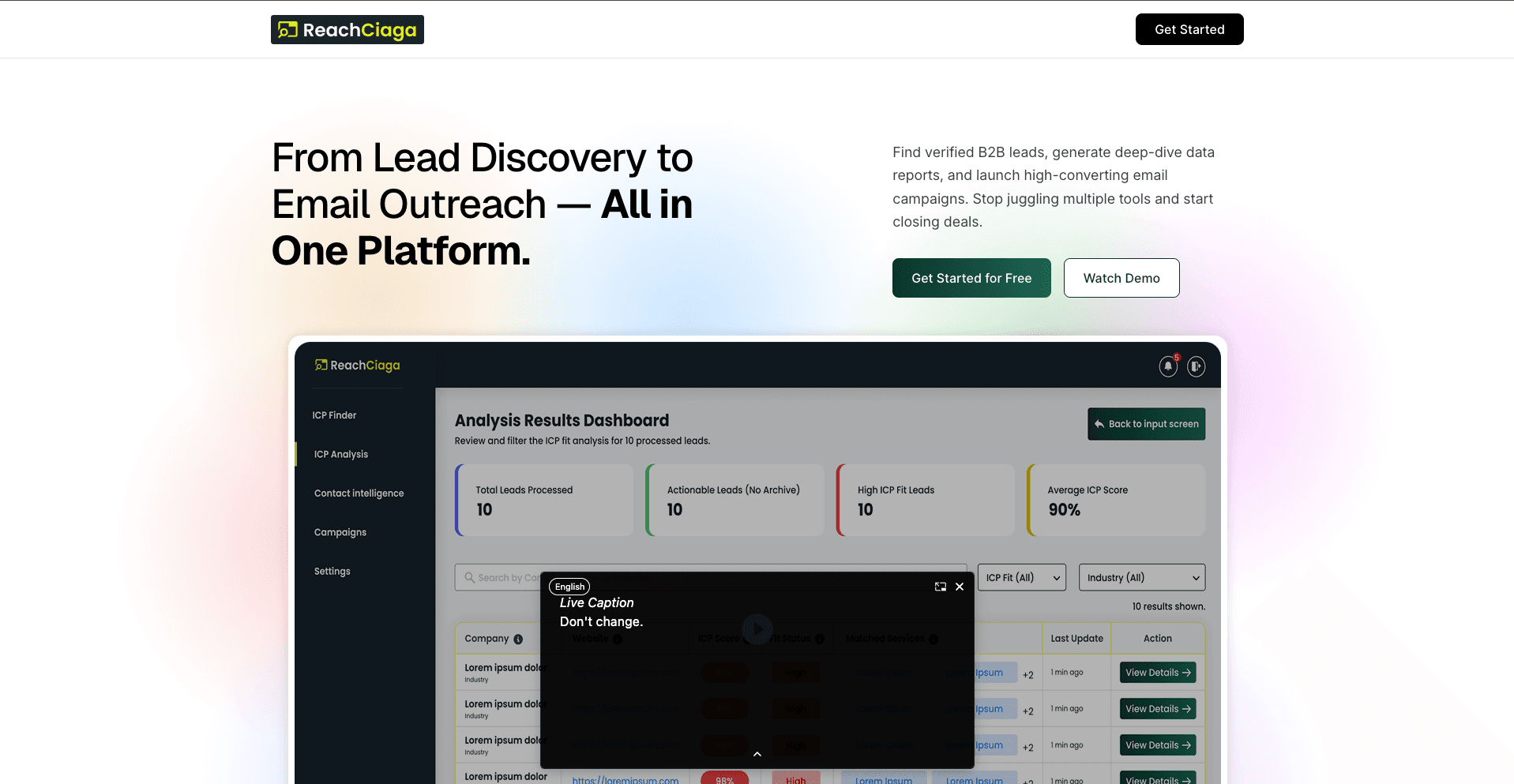Click the info icon beside Company column header
The image size is (1514, 784).
click(x=518, y=640)
